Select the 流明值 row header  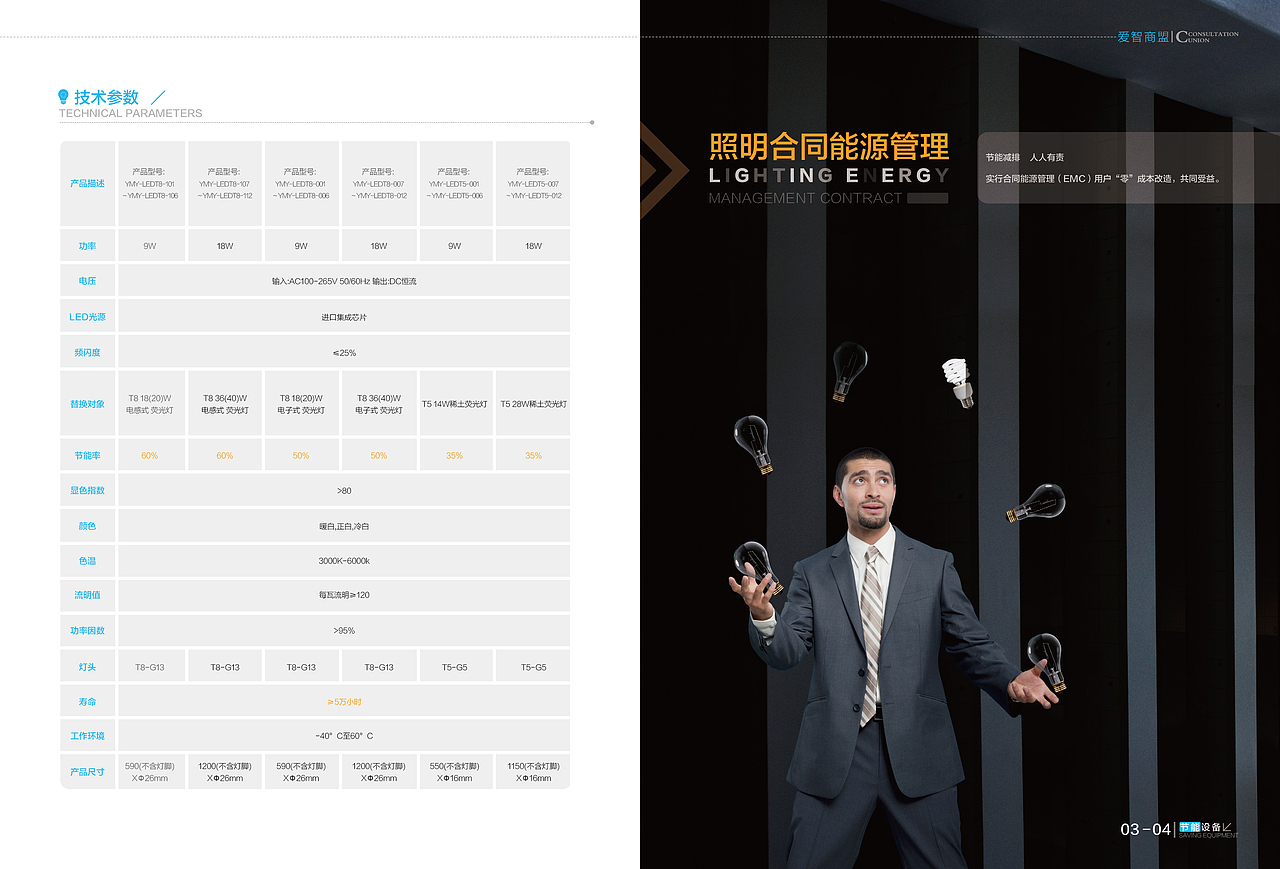point(87,595)
